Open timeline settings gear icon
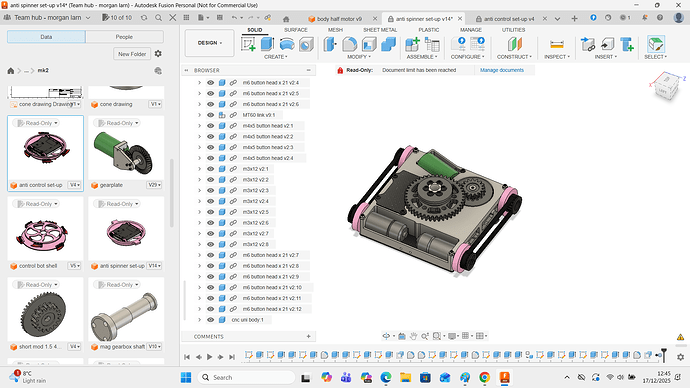The height and width of the screenshot is (388, 690). [x=680, y=357]
